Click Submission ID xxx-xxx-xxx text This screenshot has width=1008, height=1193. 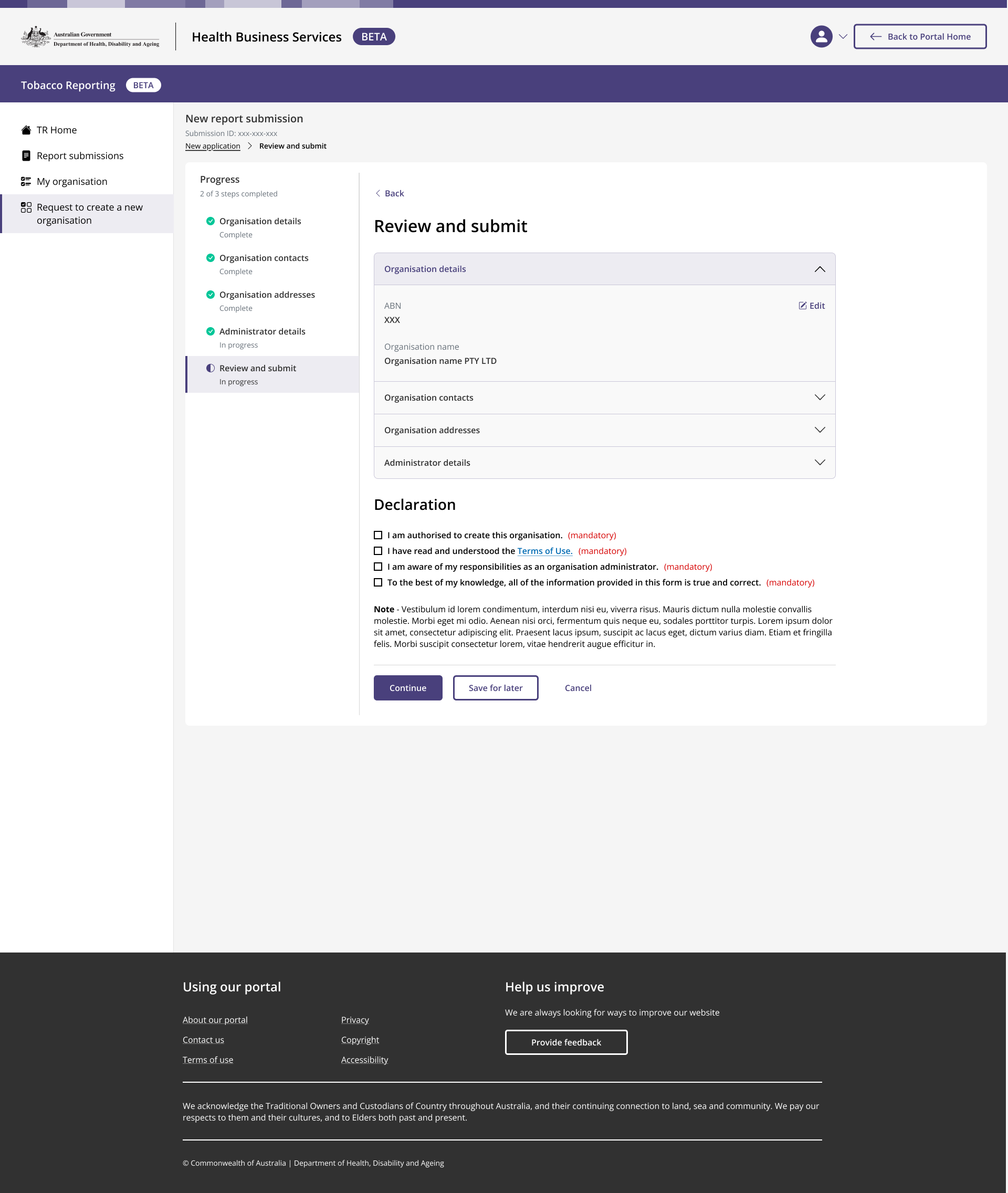point(231,134)
